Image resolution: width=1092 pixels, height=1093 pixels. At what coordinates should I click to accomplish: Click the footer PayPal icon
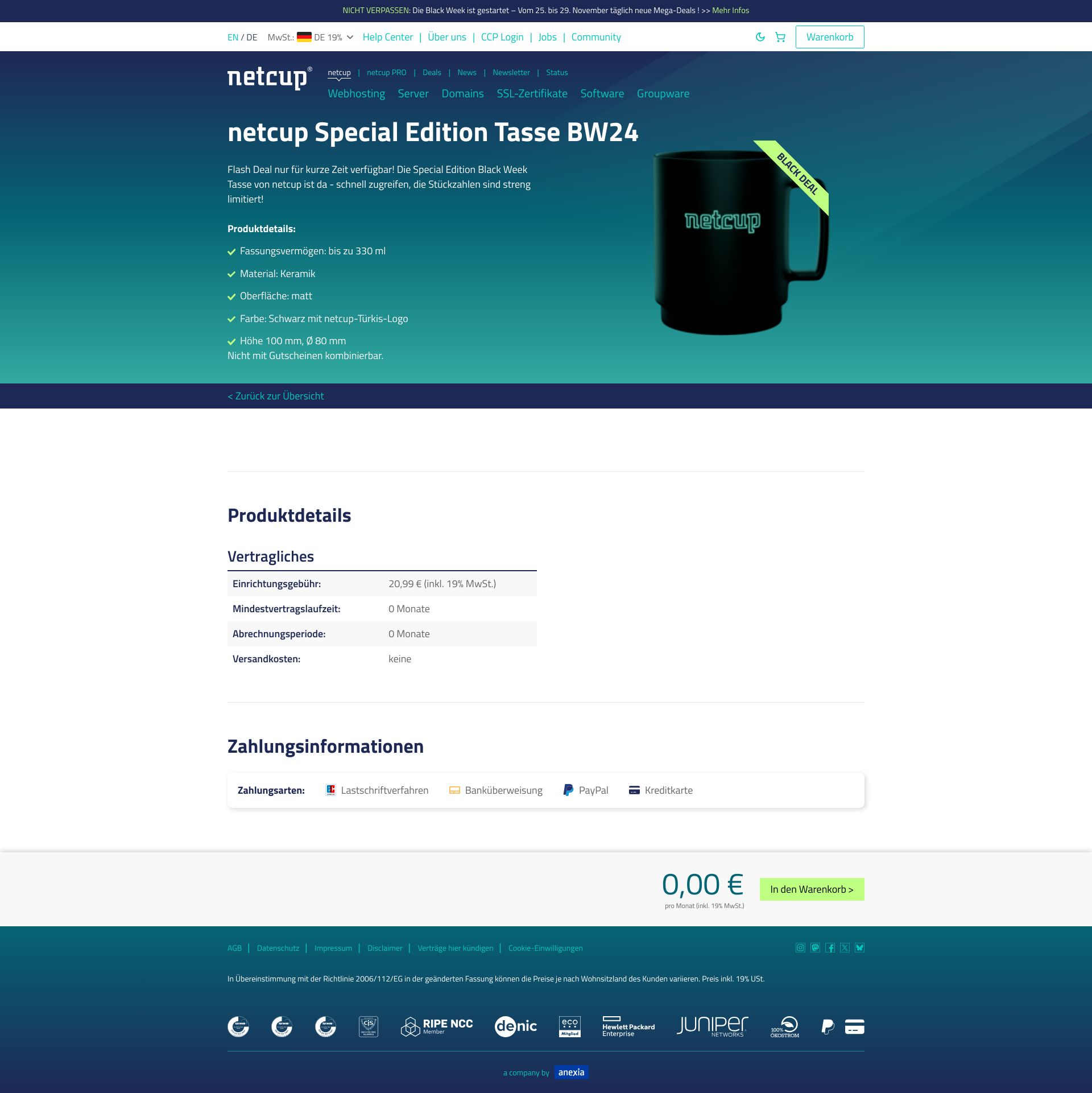pos(828,1026)
